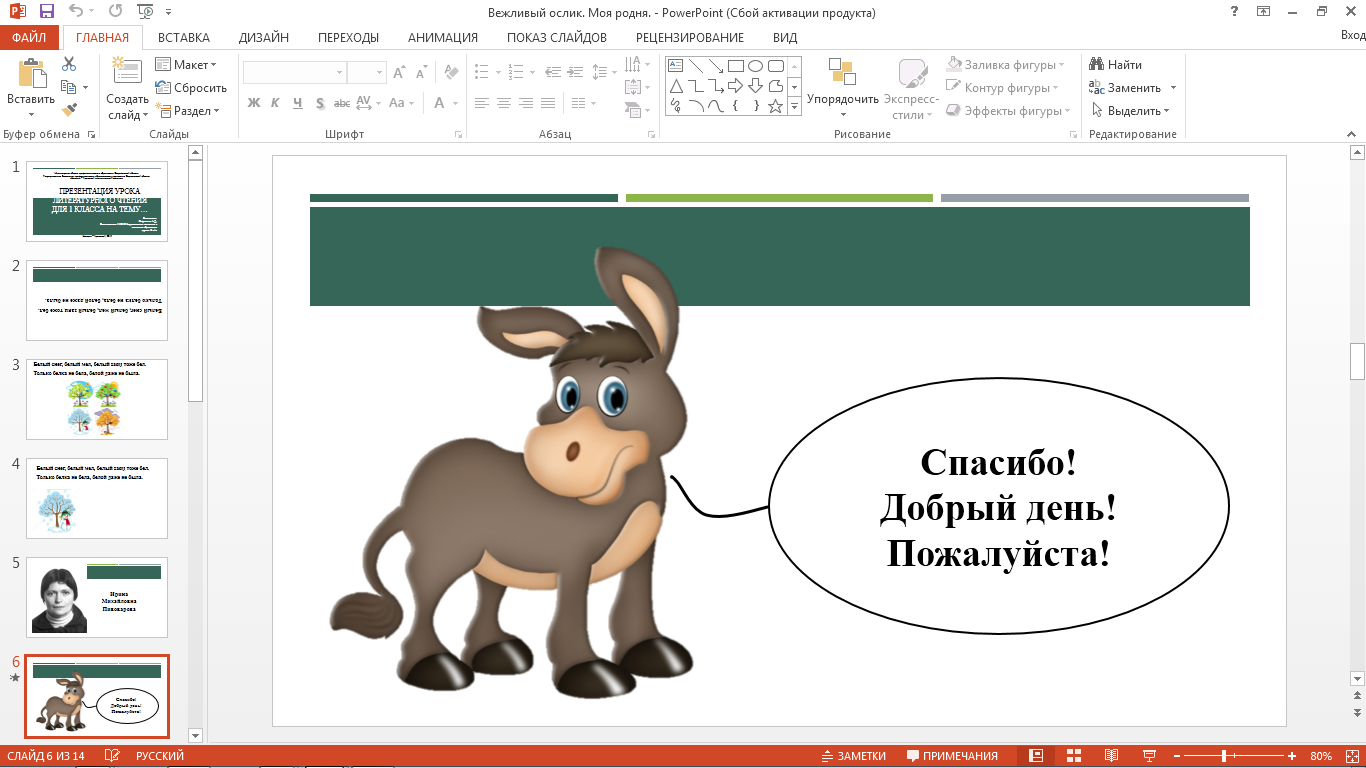
Task: Click the Сбросить reset button
Action: coord(191,88)
